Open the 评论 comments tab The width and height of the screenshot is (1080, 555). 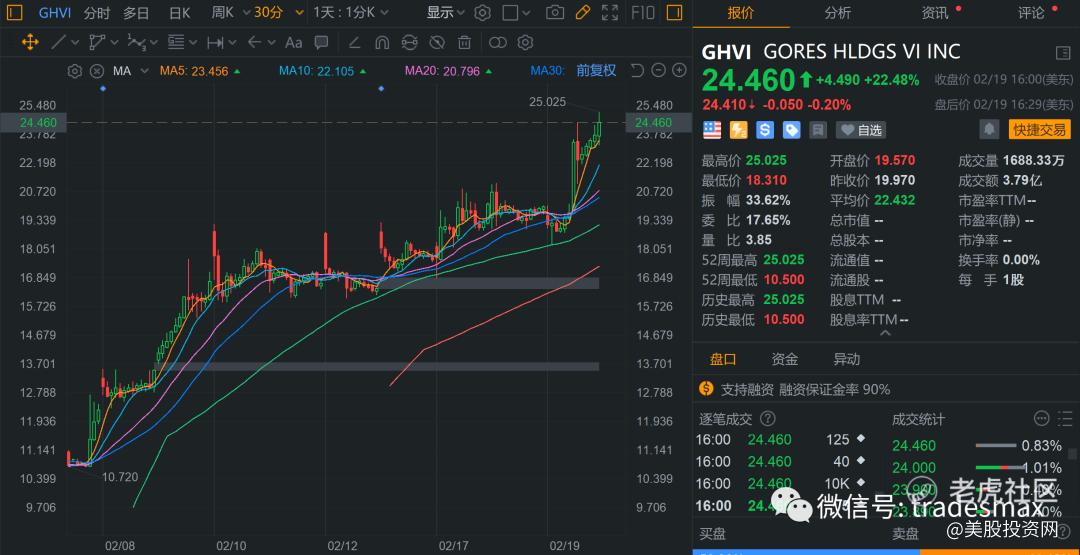(1031, 12)
